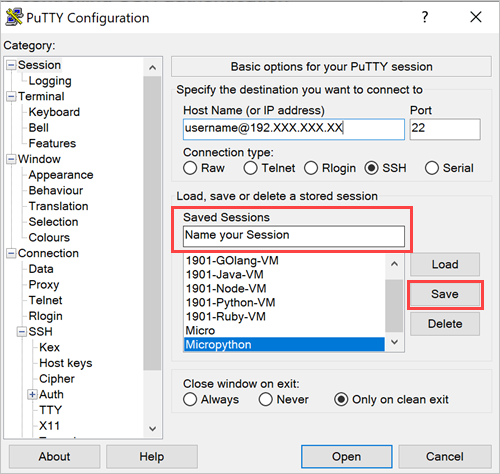Open the Bell settings category
This screenshot has width=500, height=474.
point(39,128)
